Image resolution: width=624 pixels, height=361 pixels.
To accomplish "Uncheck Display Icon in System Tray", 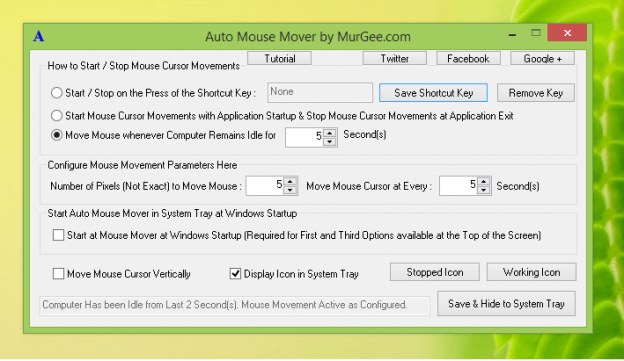I will [235, 274].
